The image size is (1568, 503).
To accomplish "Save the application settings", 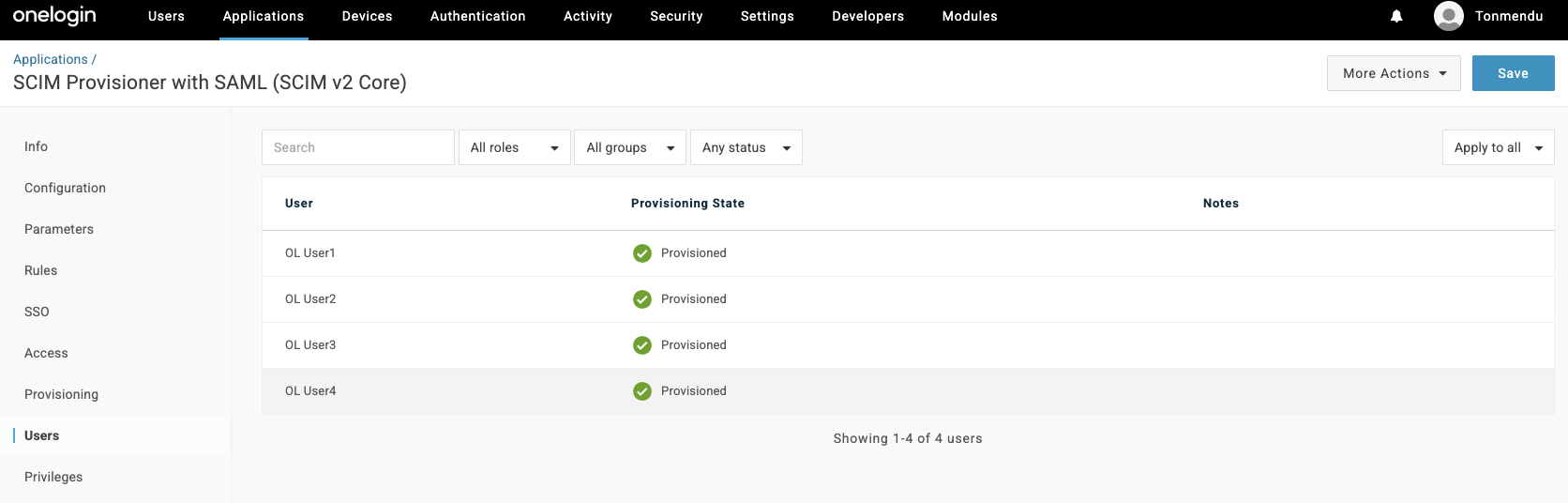I will 1513,73.
